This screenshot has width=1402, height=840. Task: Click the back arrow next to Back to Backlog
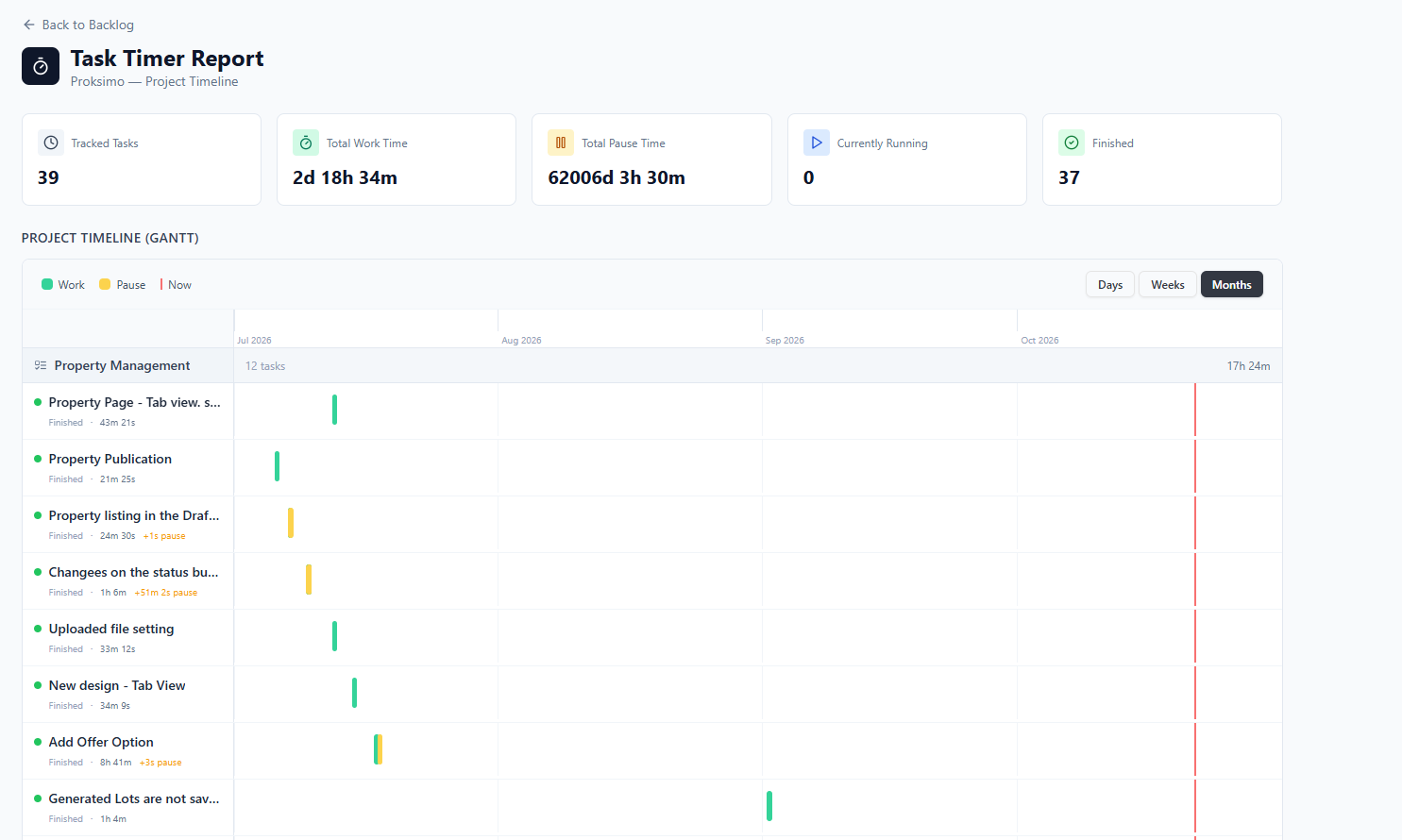[x=29, y=25]
